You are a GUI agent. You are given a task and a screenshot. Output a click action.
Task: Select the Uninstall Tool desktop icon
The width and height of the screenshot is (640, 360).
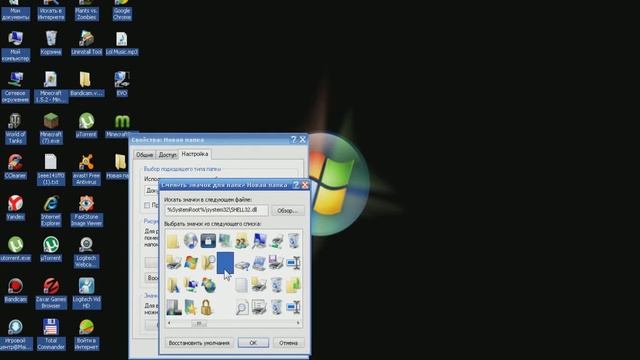pos(86,43)
